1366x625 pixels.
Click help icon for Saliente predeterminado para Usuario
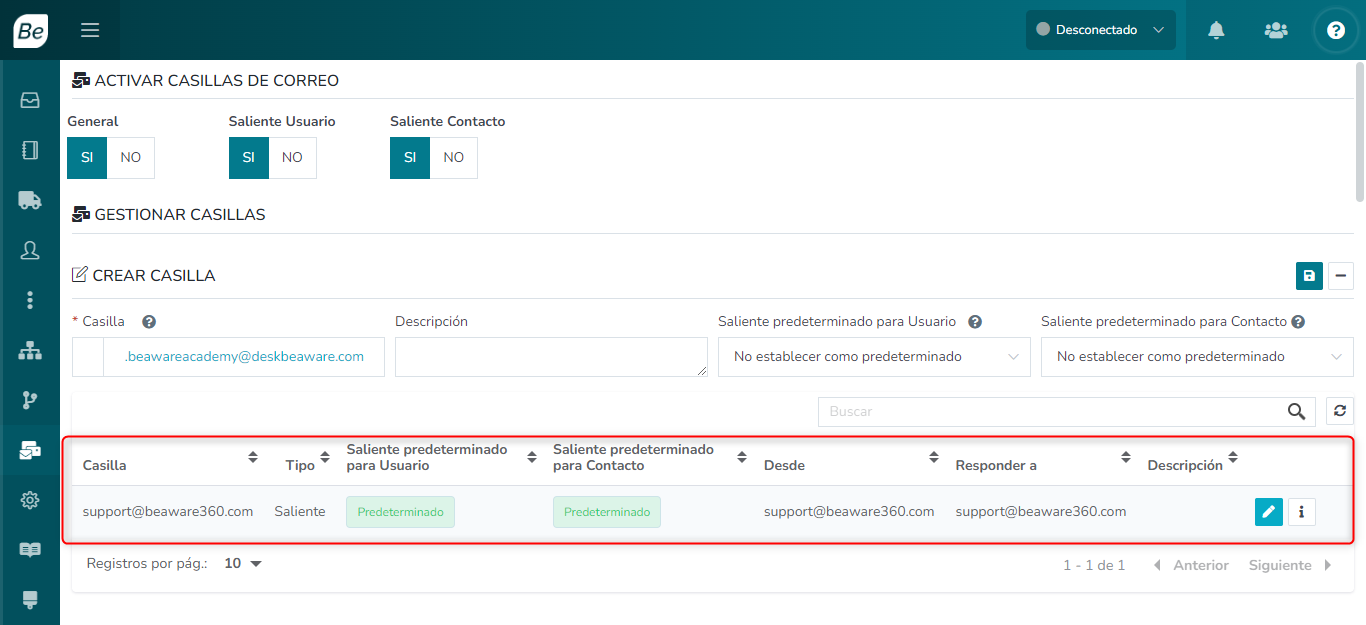(x=975, y=322)
